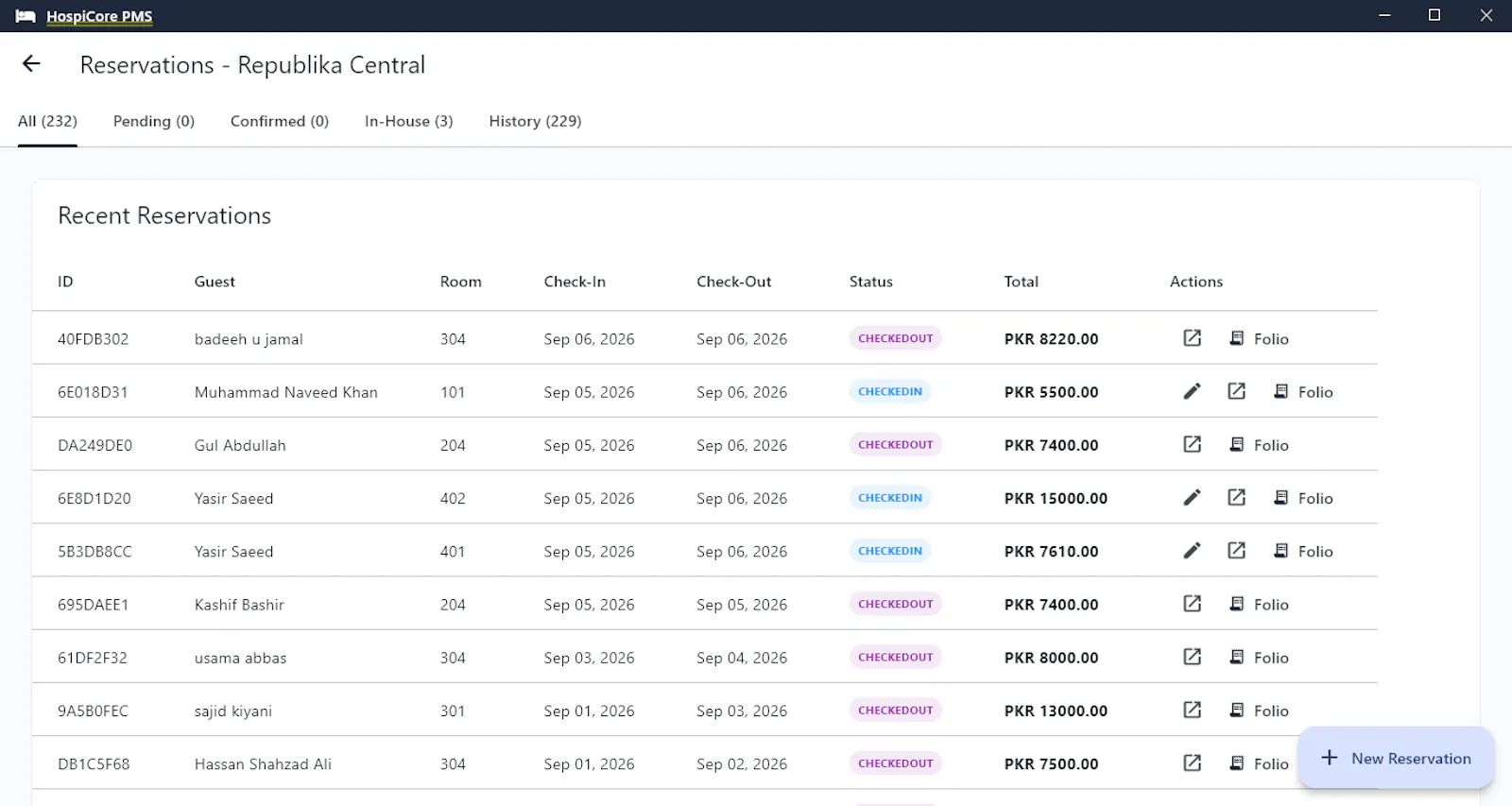The width and height of the screenshot is (1512, 806).
Task: Click the Guest column header
Action: click(215, 282)
